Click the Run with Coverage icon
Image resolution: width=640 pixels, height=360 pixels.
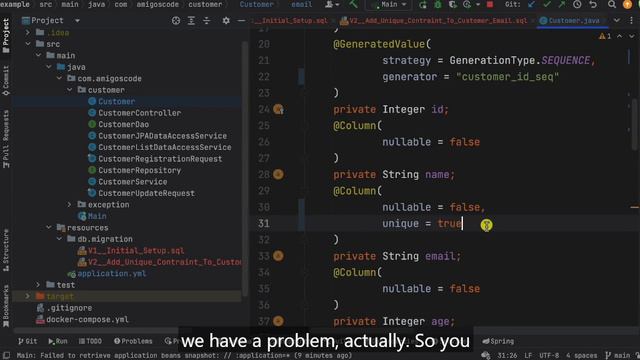pyautogui.click(x=453, y=4)
